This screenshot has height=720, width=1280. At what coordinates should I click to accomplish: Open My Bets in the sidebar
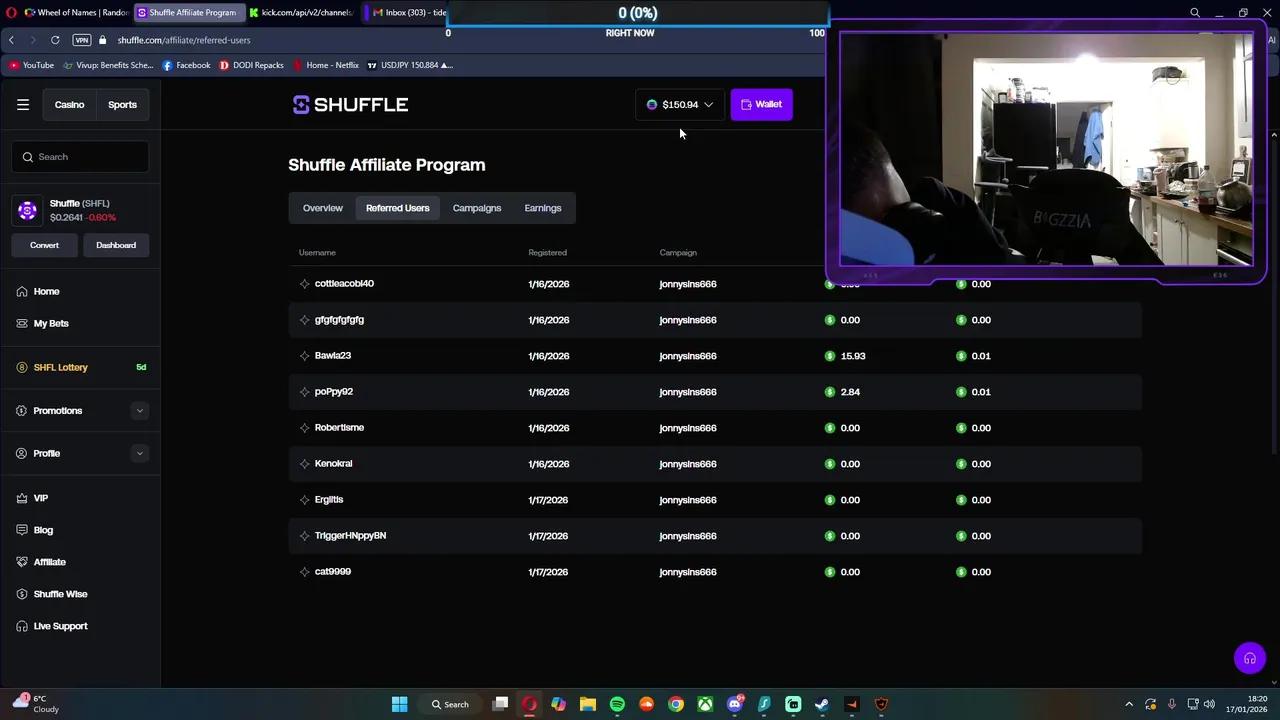click(51, 323)
